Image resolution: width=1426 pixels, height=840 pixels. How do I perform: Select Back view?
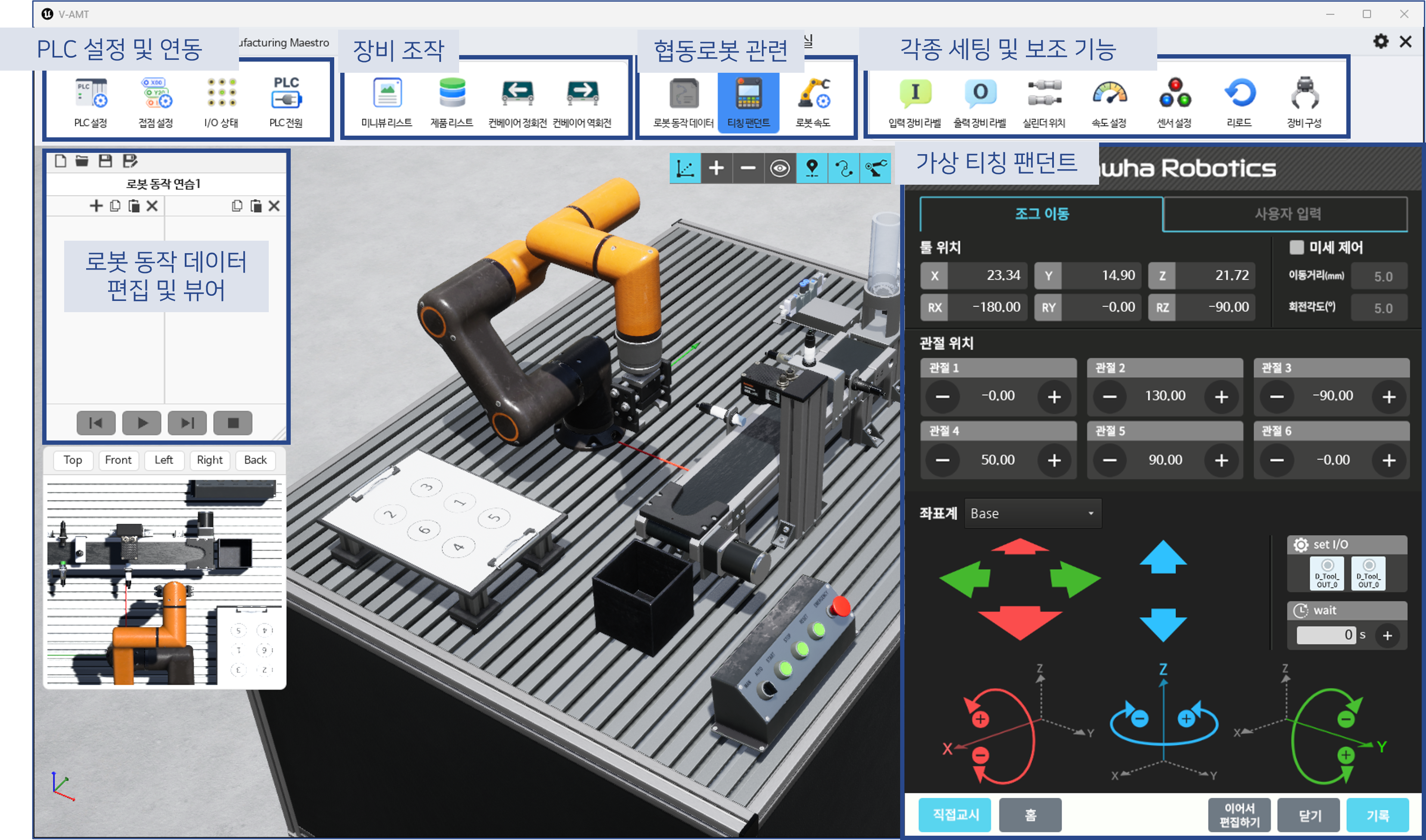pos(255,460)
